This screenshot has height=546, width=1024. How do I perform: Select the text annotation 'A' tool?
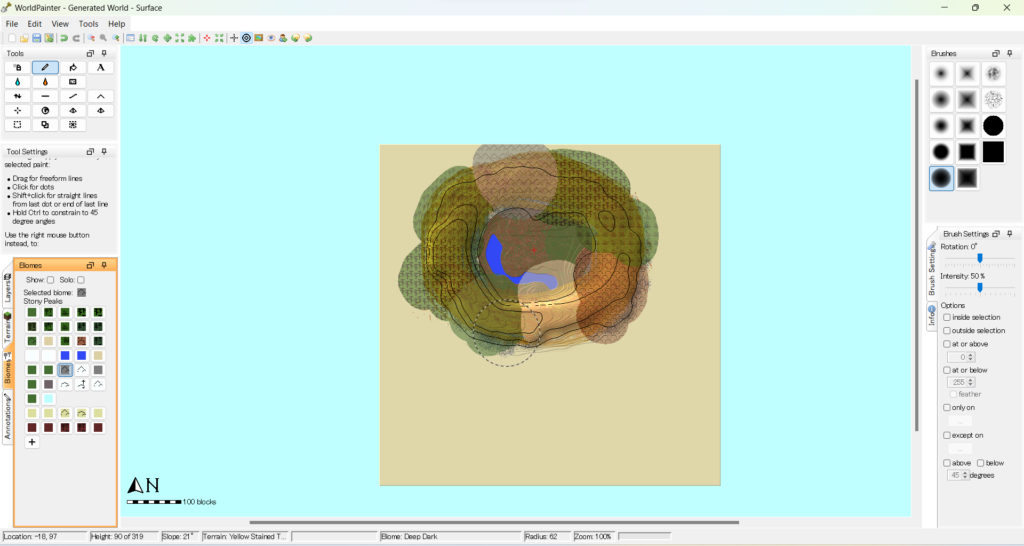[100, 67]
